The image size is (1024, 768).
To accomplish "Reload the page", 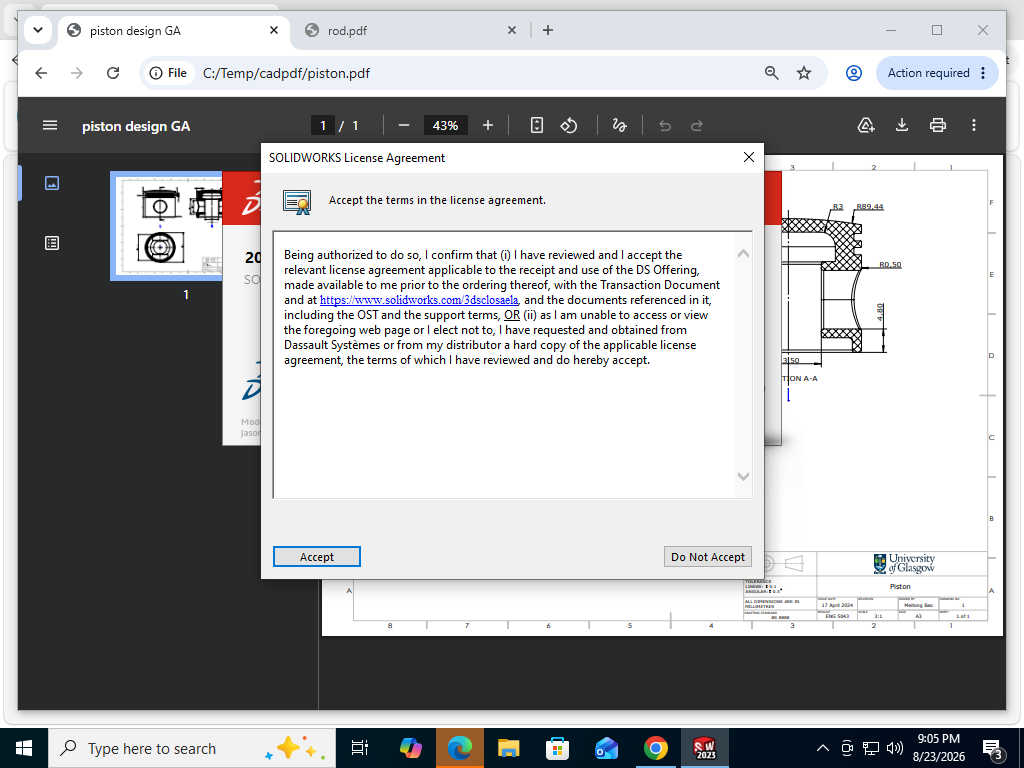I will [x=113, y=73].
